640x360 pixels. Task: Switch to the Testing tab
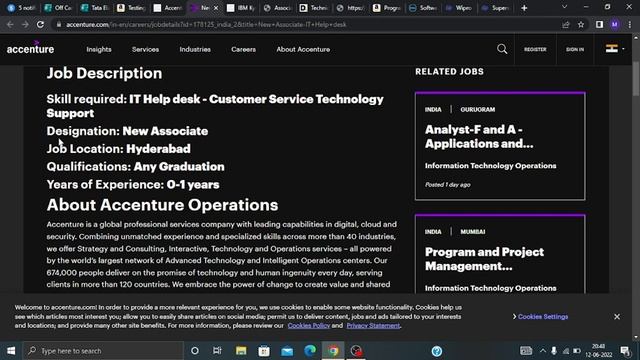click(131, 8)
